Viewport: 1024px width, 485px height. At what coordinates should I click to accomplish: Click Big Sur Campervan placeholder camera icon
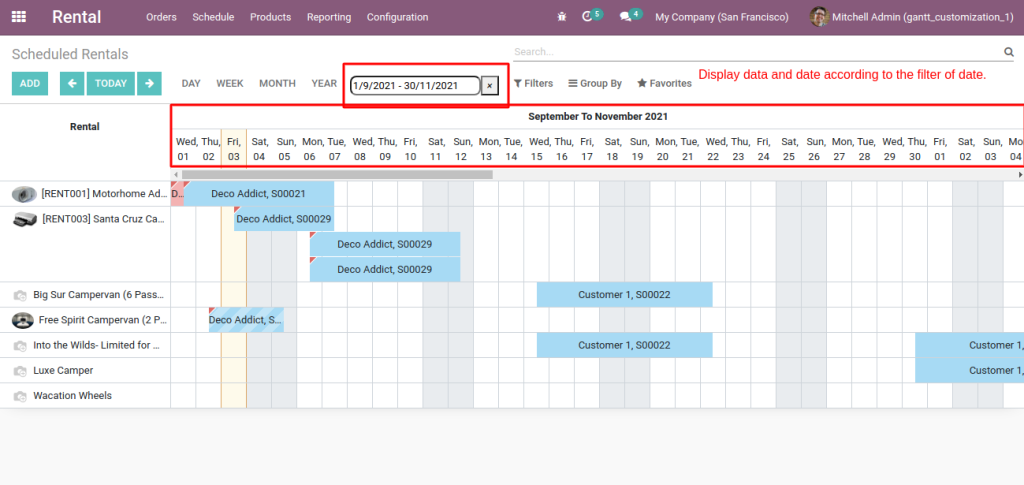click(20, 295)
